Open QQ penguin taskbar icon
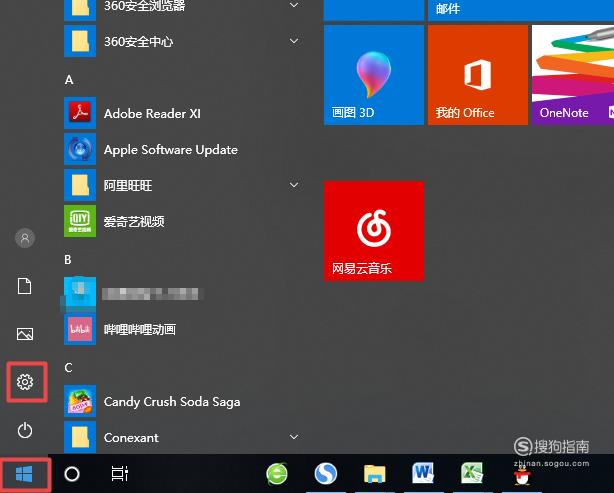The width and height of the screenshot is (614, 493). point(522,476)
